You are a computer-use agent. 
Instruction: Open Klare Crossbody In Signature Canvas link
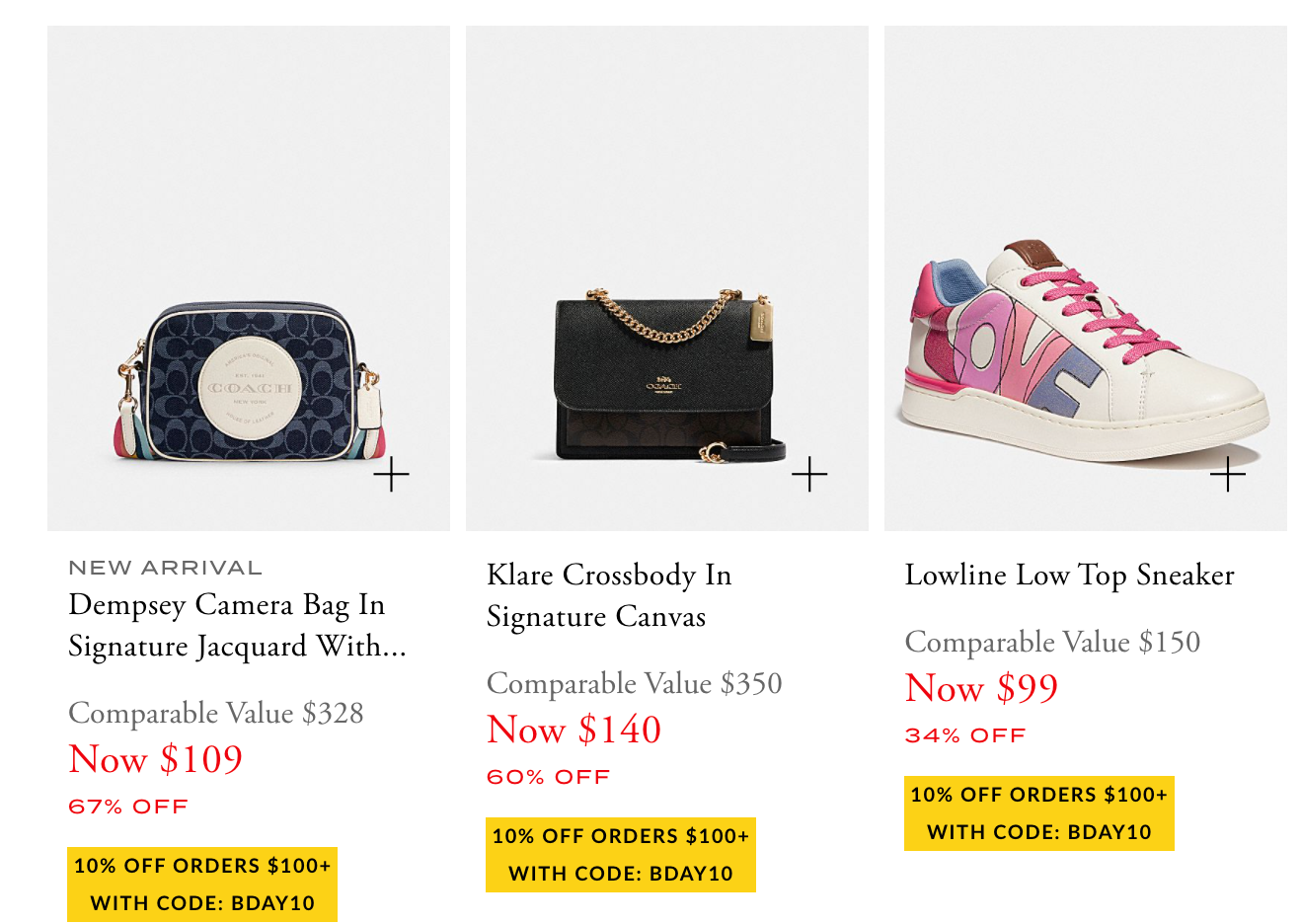(609, 595)
